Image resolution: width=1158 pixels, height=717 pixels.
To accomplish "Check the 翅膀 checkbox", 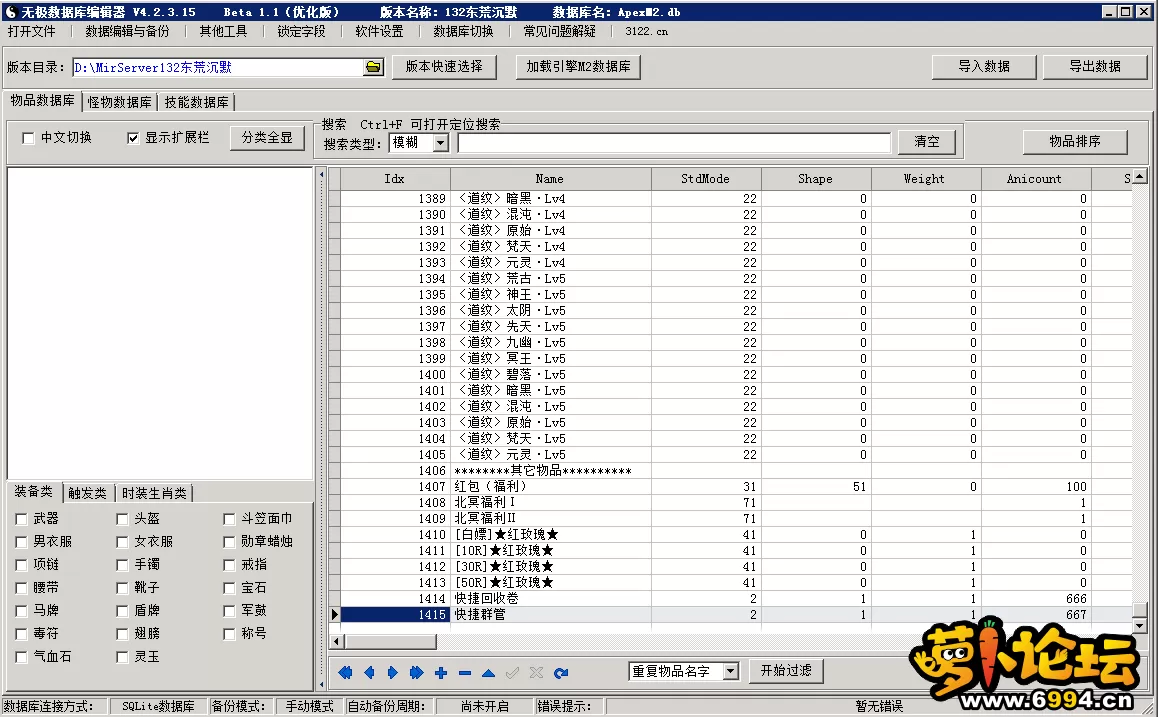I will (123, 634).
